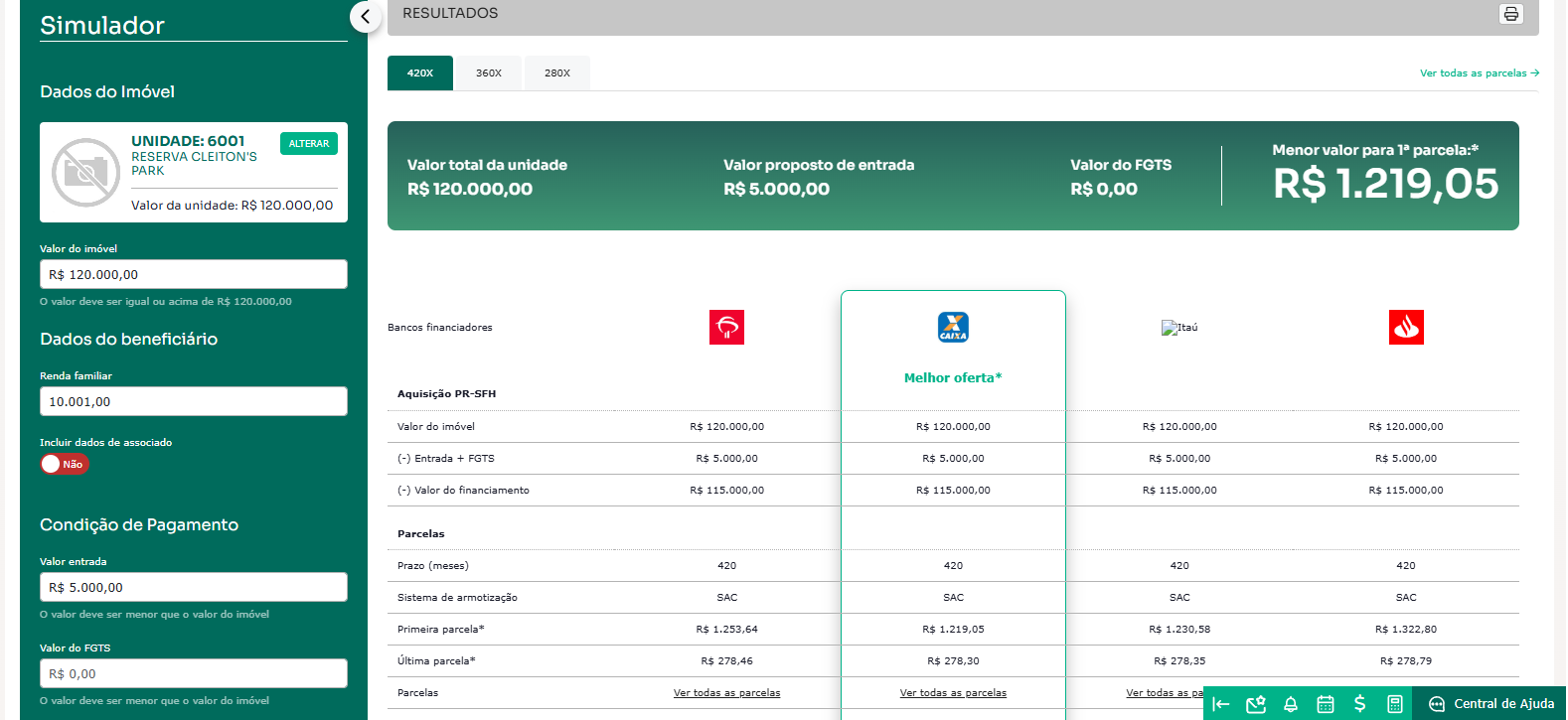Click Bradesco's Última parcela value R$ 278,46
1568x720 pixels.
[x=726, y=661]
